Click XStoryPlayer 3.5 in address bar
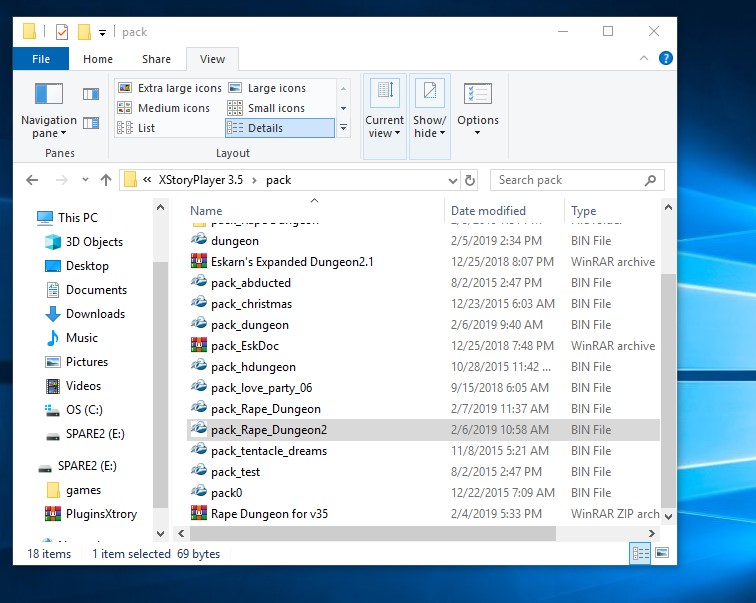The image size is (756, 603). coord(201,180)
